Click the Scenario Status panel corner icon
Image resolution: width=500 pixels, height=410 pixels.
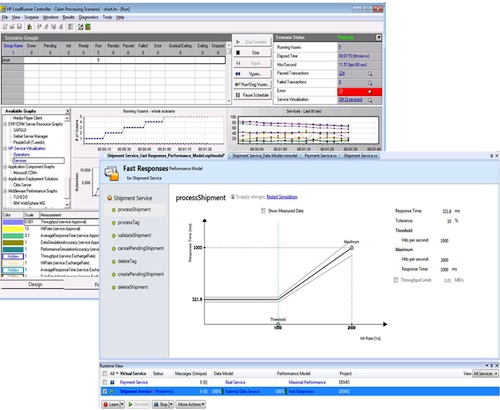coord(378,38)
